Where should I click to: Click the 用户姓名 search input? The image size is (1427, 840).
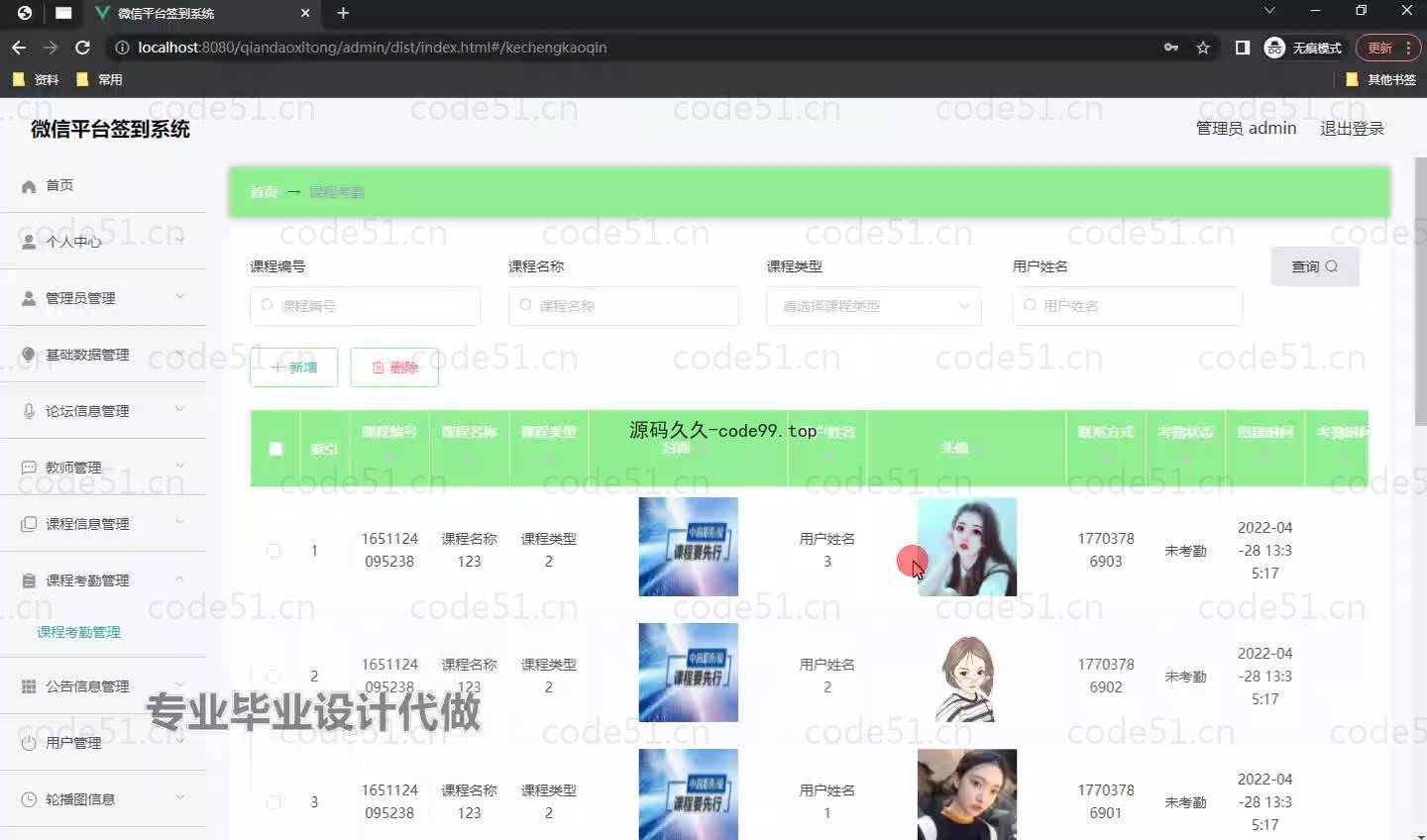tap(1127, 306)
